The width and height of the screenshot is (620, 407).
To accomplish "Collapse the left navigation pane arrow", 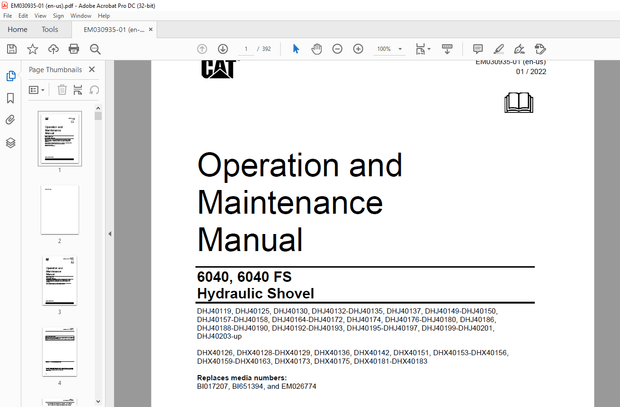I will [x=110, y=234].
